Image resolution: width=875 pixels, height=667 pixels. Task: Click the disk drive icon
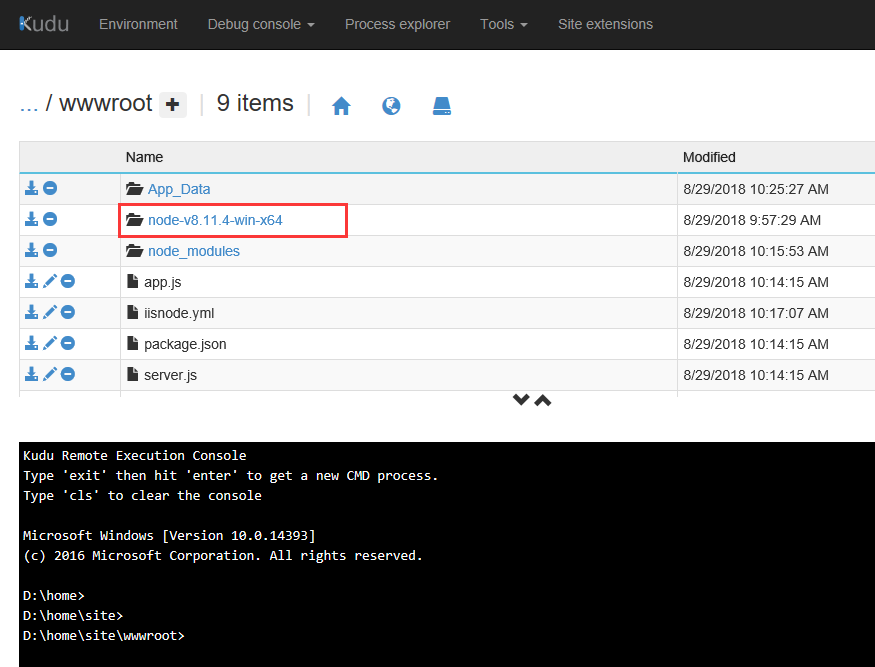pyautogui.click(x=442, y=106)
